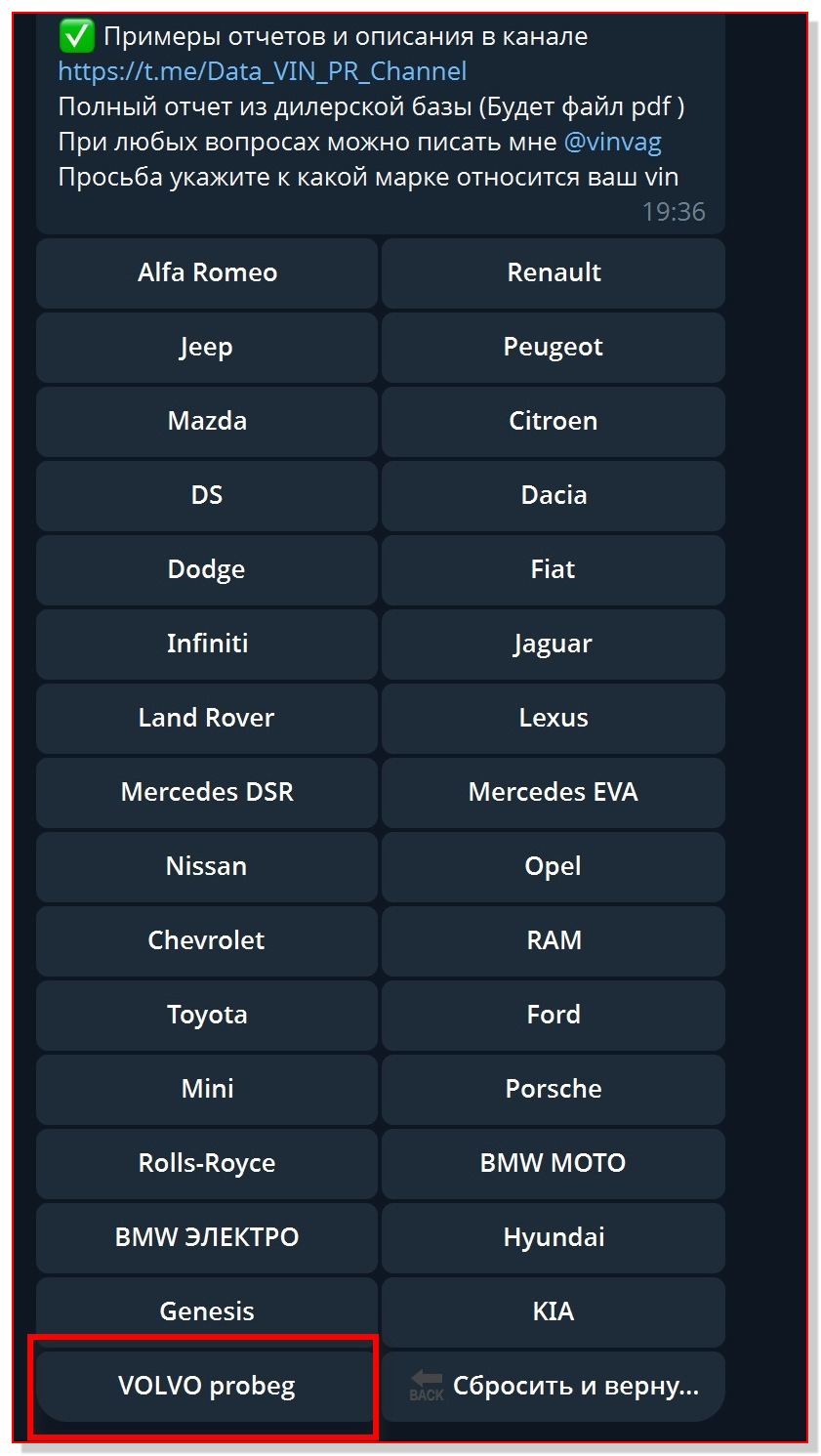Click the BACK arrow reset icon

pos(427,1385)
